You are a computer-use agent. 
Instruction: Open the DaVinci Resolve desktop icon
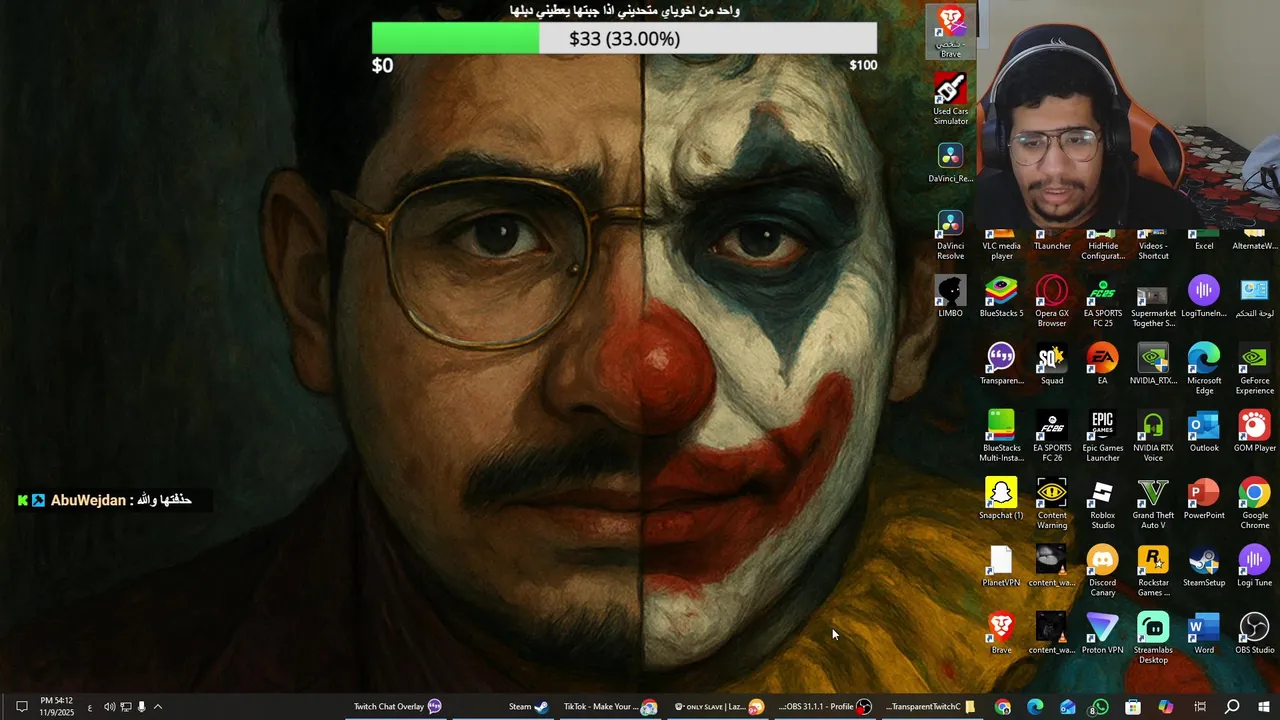pos(950,236)
